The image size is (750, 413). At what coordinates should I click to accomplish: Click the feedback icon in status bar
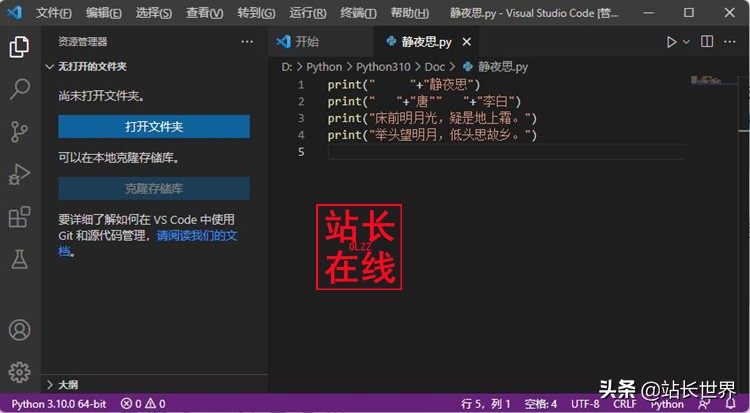point(704,404)
